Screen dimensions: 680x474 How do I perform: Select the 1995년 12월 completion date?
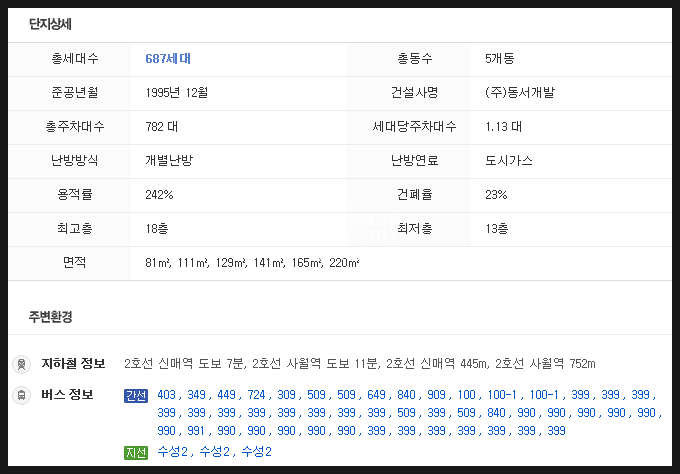click(177, 92)
